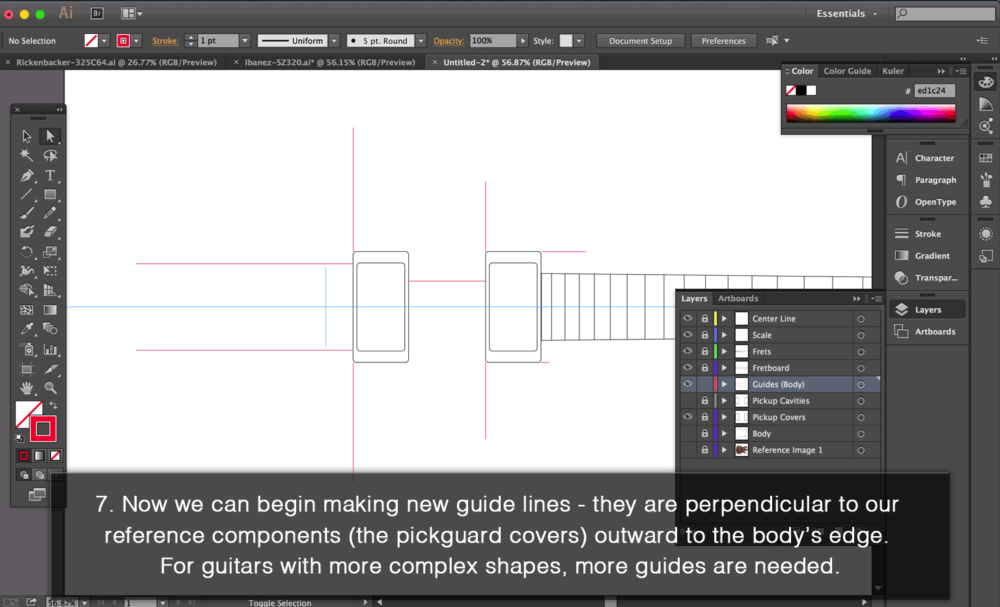
Task: Switch to the Artboards tab
Action: tap(738, 298)
